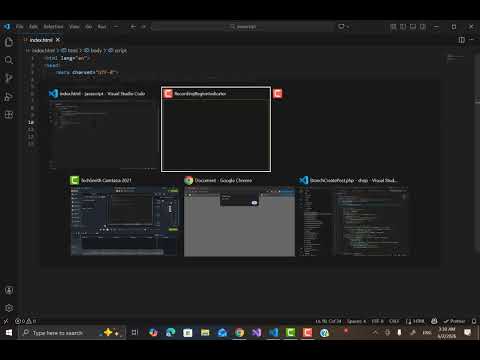Open the Edit menu
The image size is (480, 360).
33,27
